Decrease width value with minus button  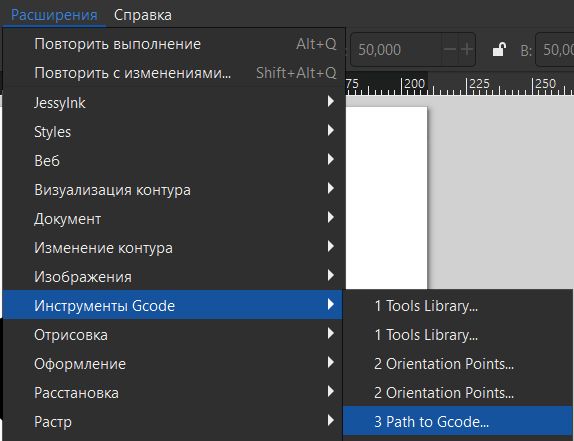450,49
